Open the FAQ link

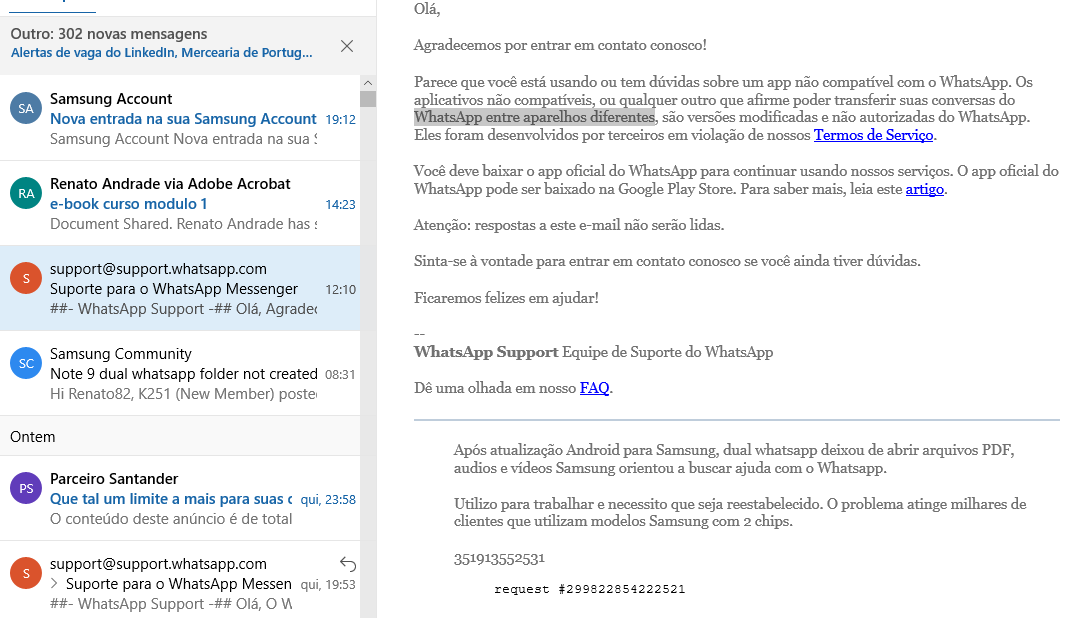point(594,388)
